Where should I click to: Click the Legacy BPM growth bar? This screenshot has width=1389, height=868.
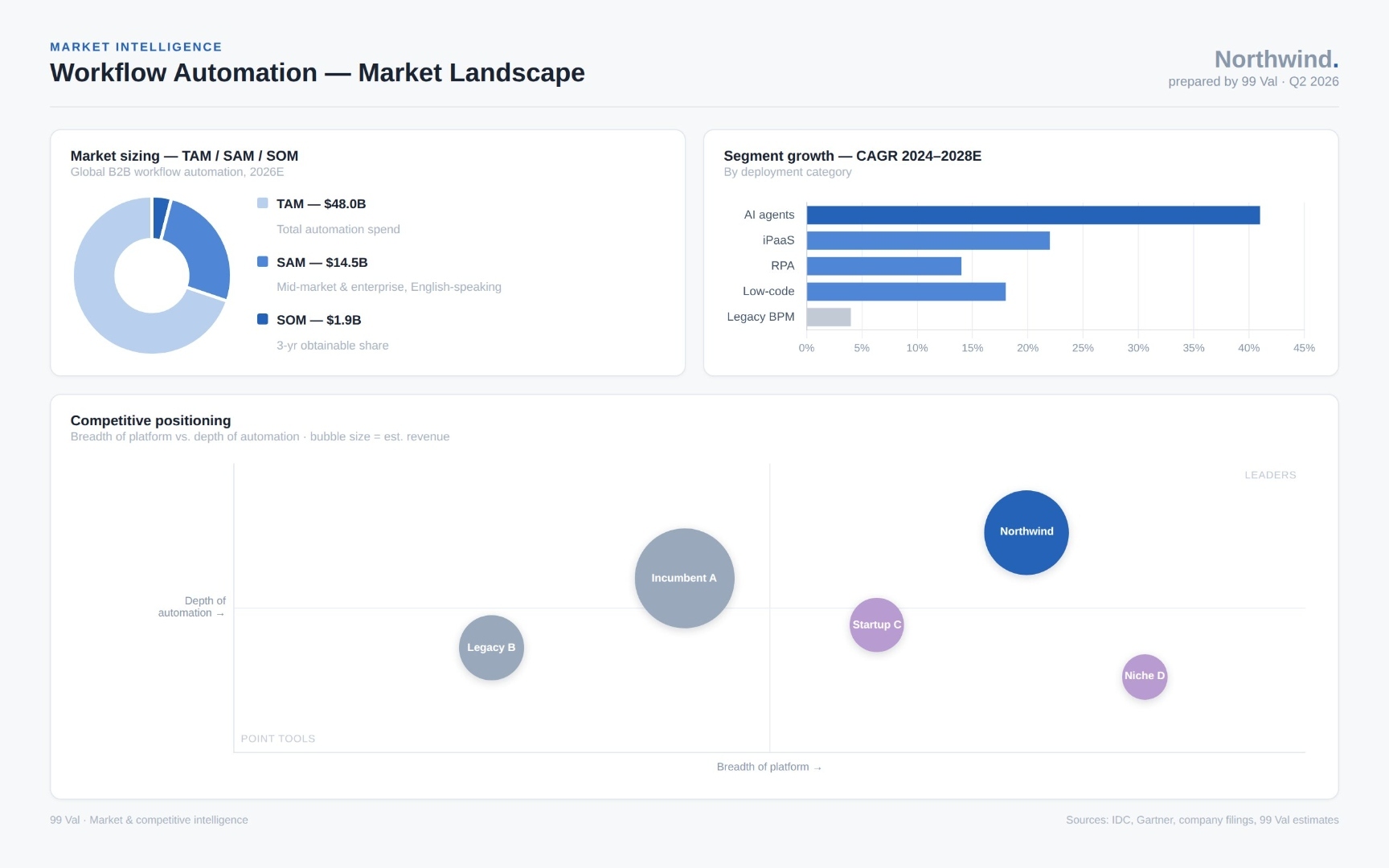coord(829,317)
